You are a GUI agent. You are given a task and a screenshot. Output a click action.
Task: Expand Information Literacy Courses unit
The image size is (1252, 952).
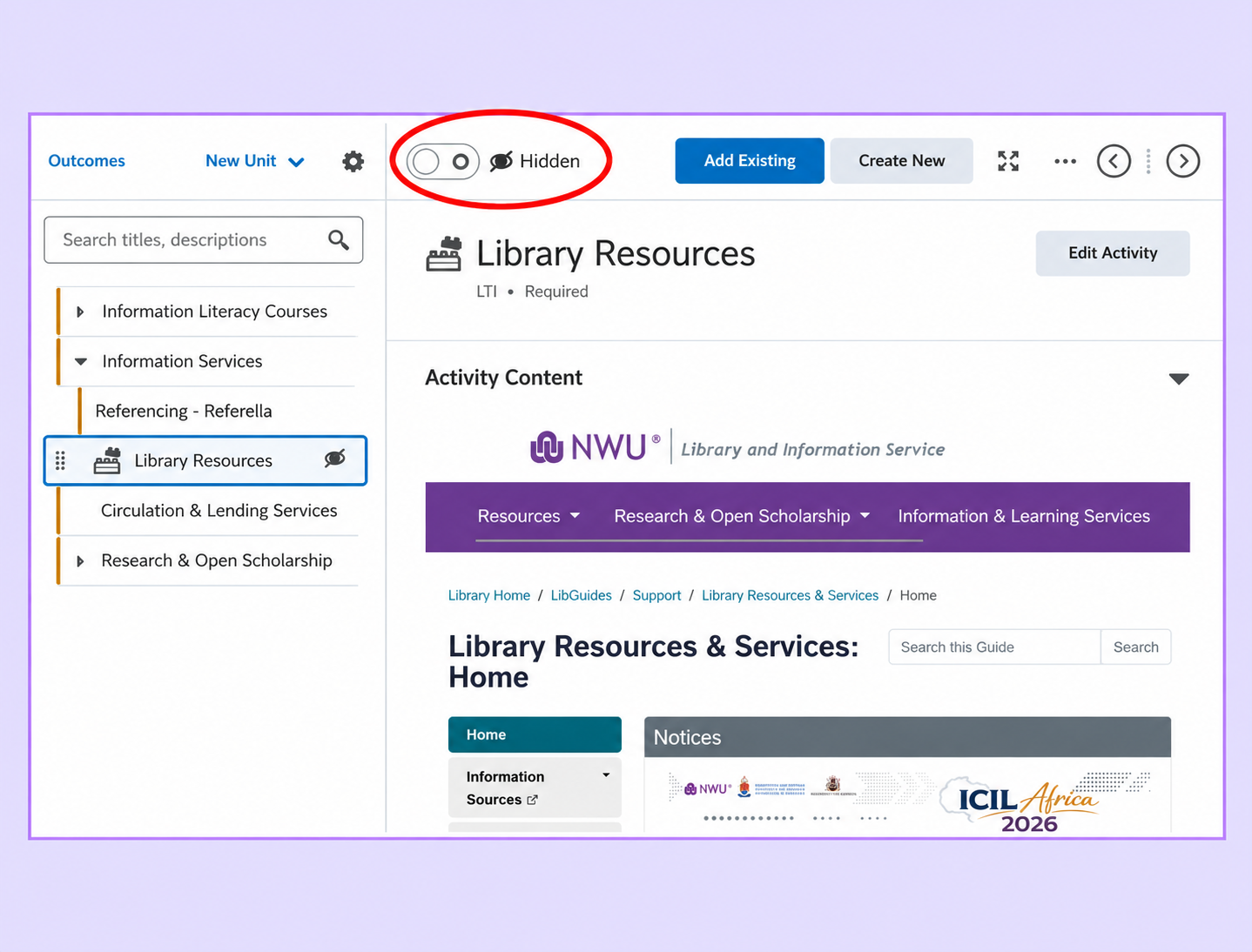point(80,312)
